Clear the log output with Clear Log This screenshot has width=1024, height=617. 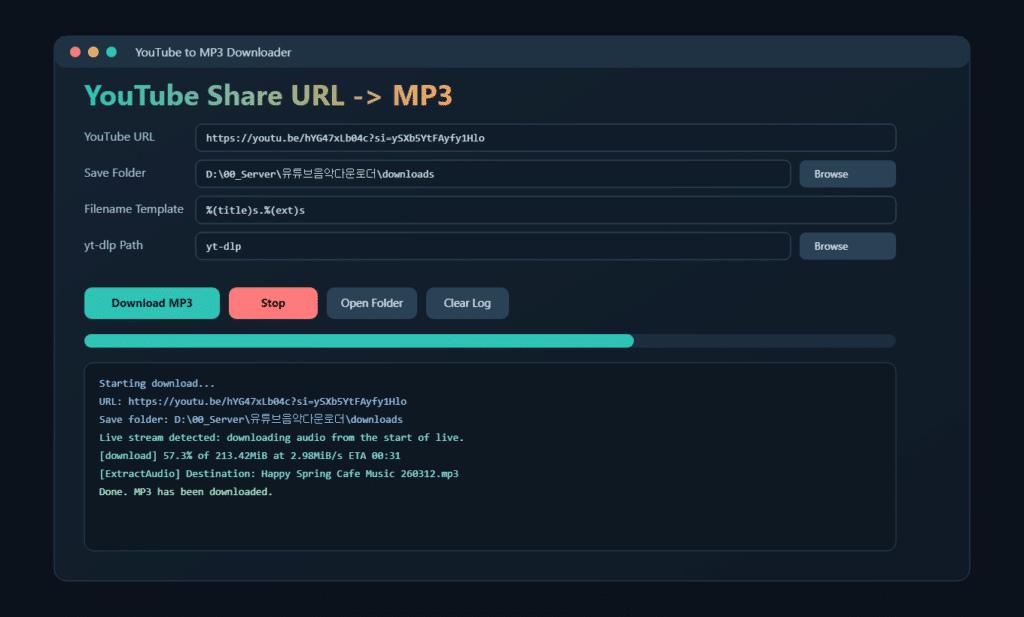pos(467,303)
